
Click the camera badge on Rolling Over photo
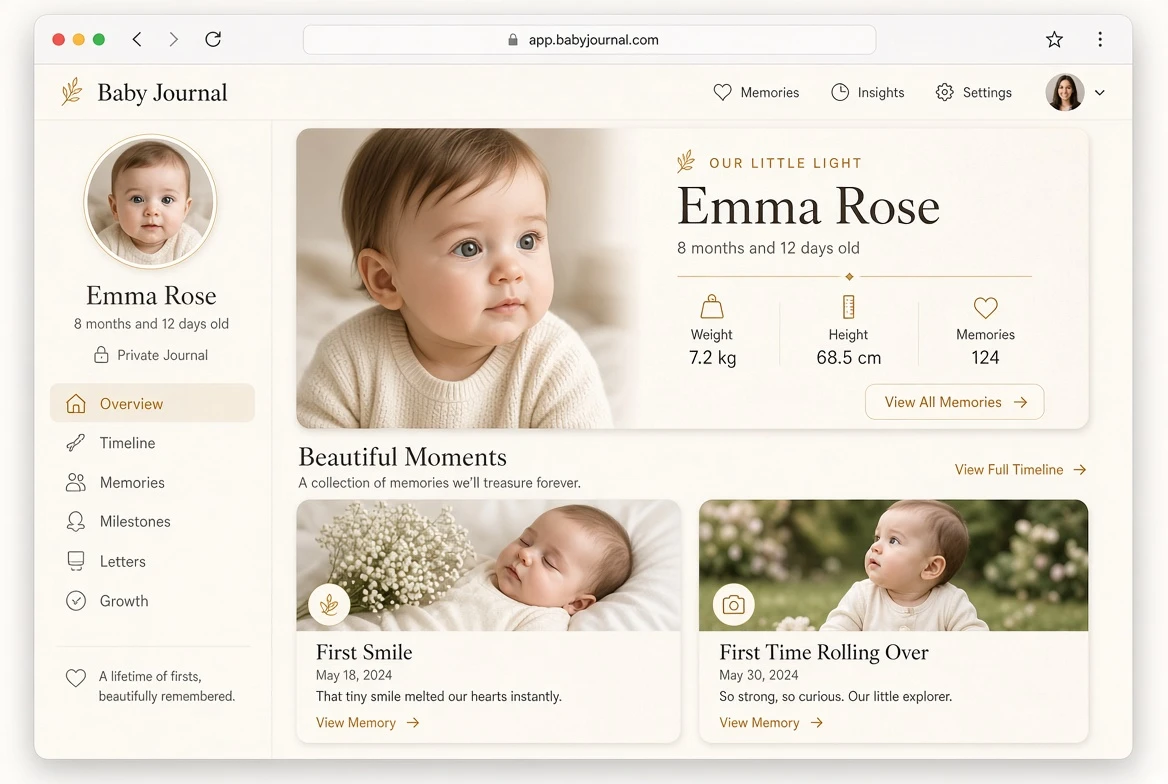coord(734,604)
